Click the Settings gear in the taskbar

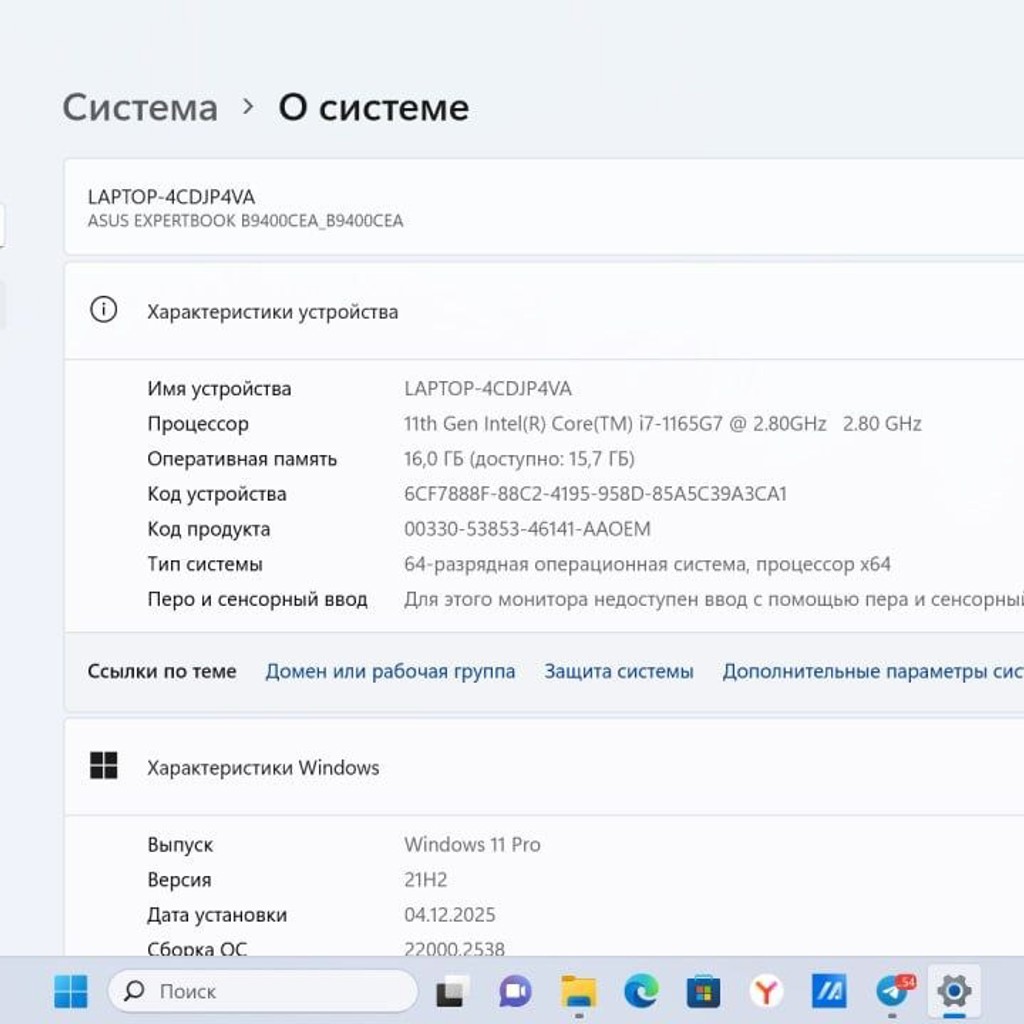tap(954, 991)
